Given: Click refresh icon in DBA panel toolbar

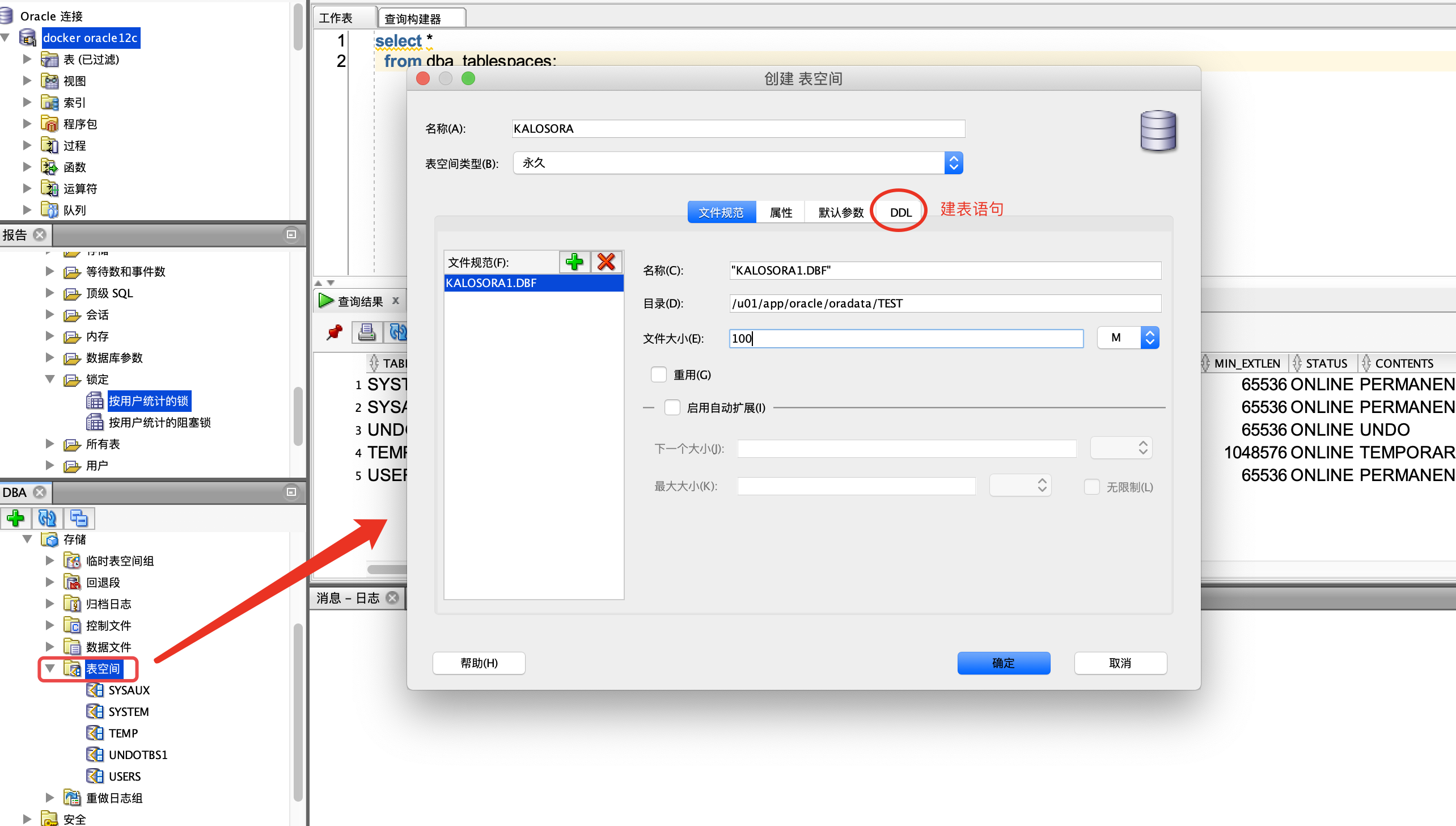Looking at the screenshot, I should (x=47, y=518).
